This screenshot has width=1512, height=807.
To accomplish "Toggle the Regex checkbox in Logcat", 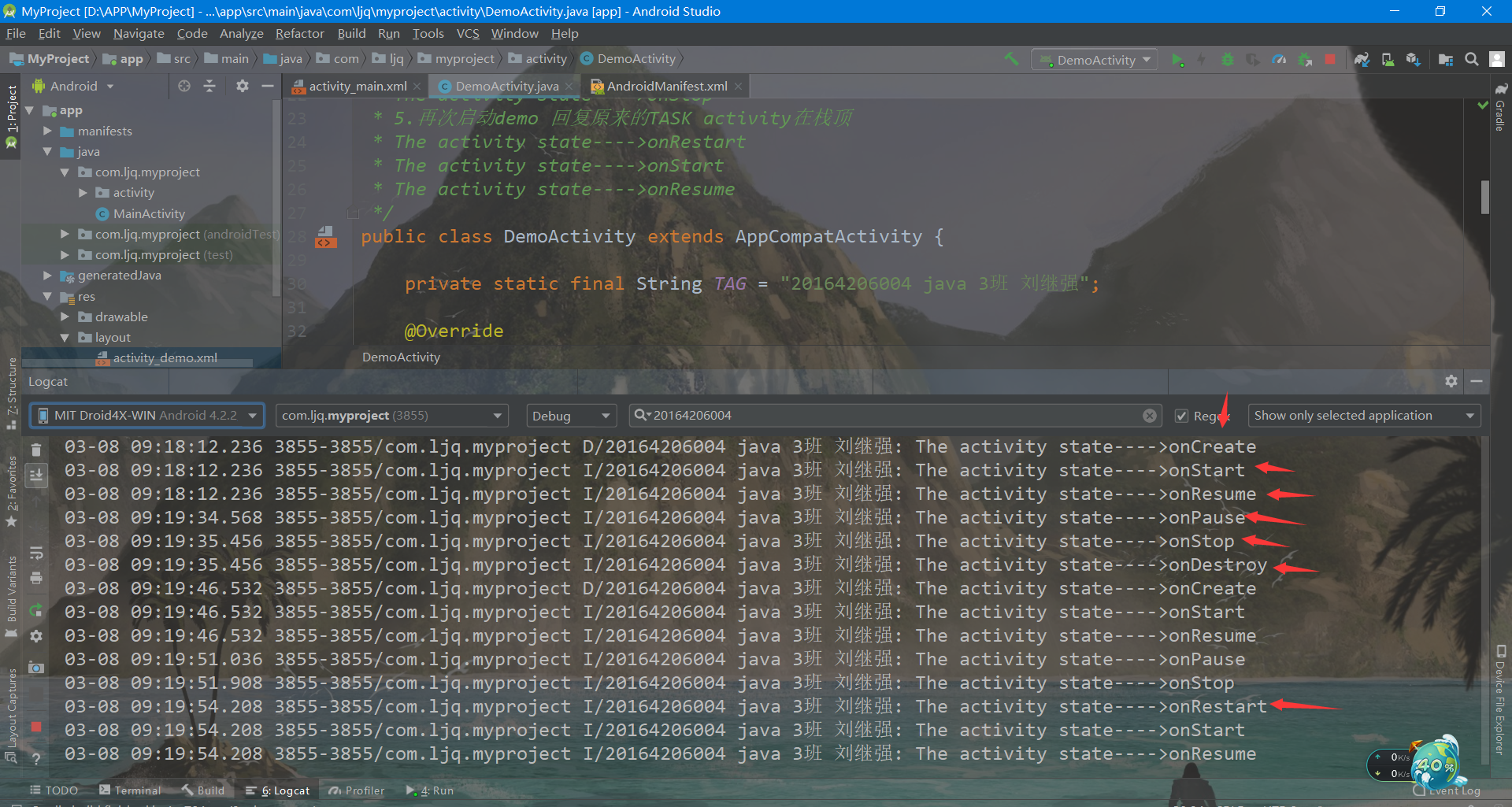I will pos(1182,415).
